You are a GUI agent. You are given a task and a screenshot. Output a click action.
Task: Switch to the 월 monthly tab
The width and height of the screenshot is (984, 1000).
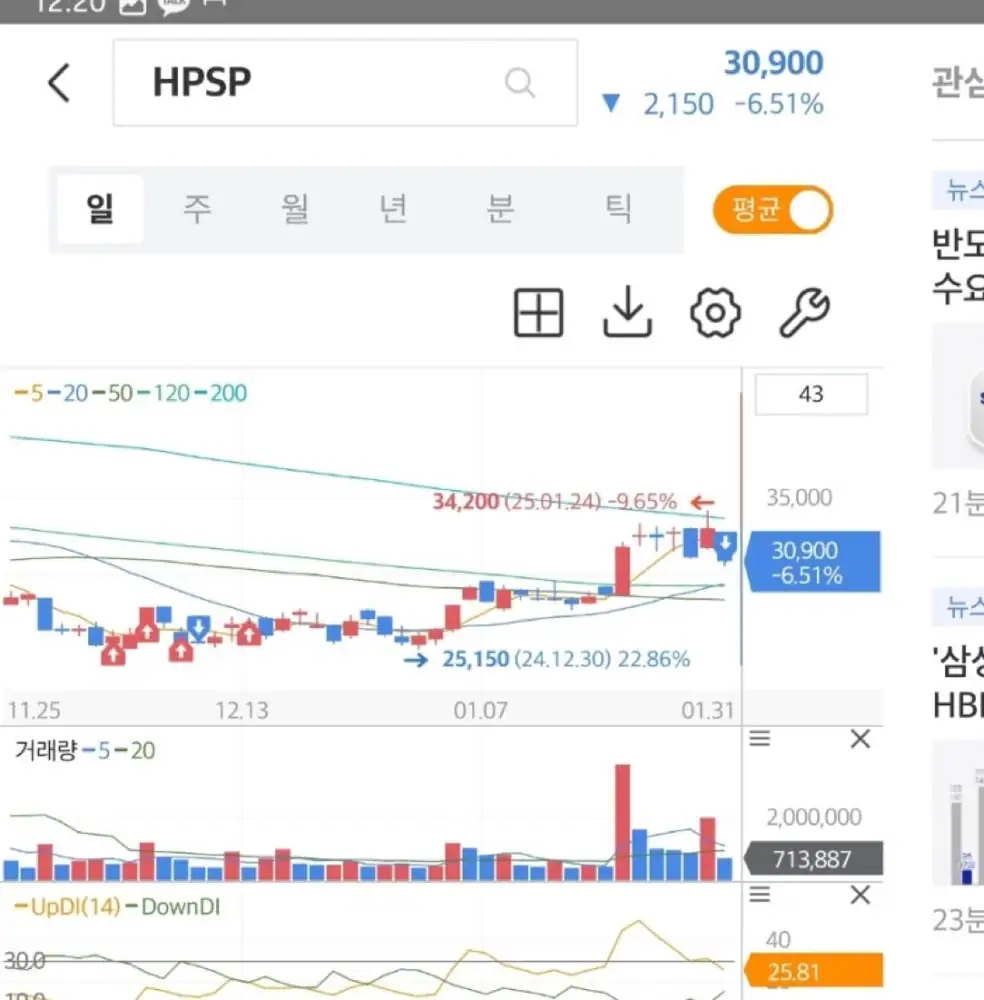[x=295, y=209]
